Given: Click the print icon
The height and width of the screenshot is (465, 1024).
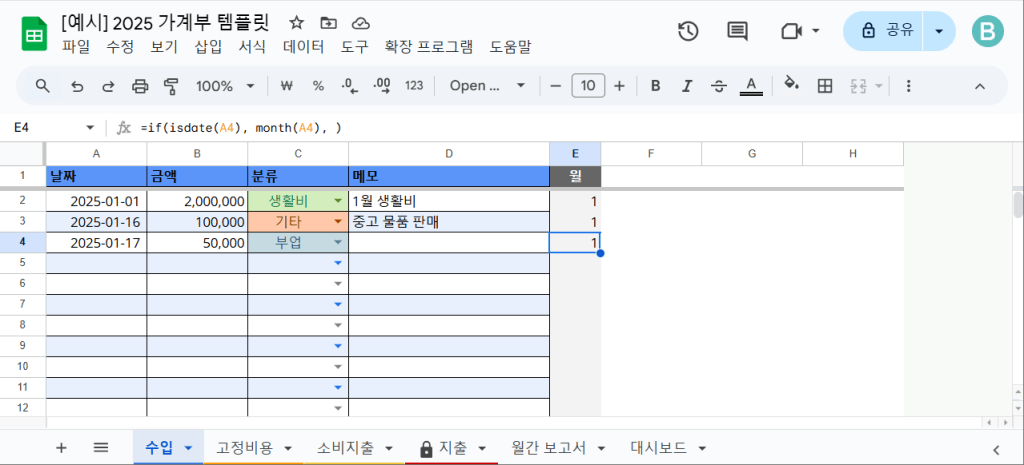Looking at the screenshot, I should click(x=140, y=86).
